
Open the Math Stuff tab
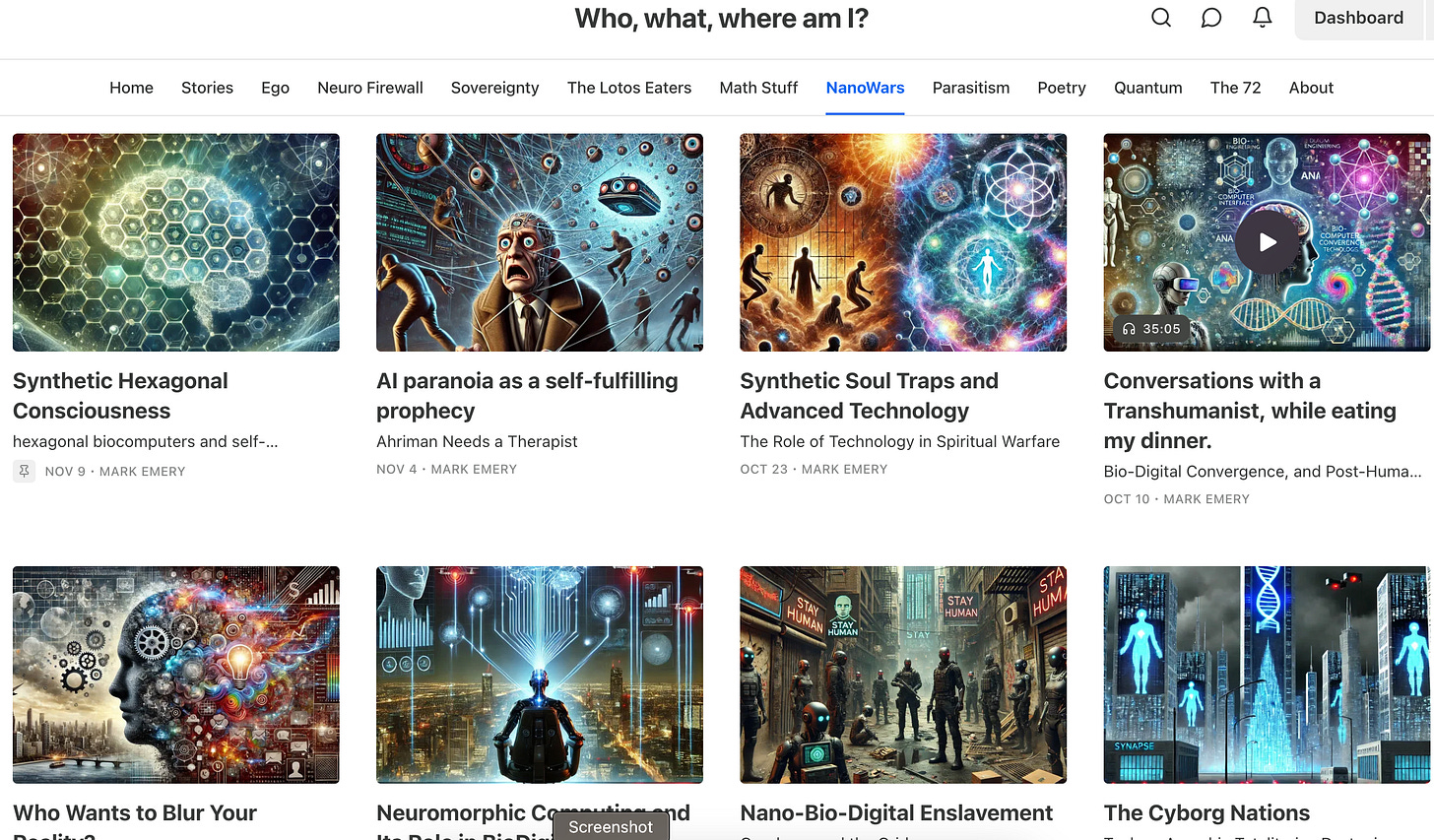click(x=758, y=88)
